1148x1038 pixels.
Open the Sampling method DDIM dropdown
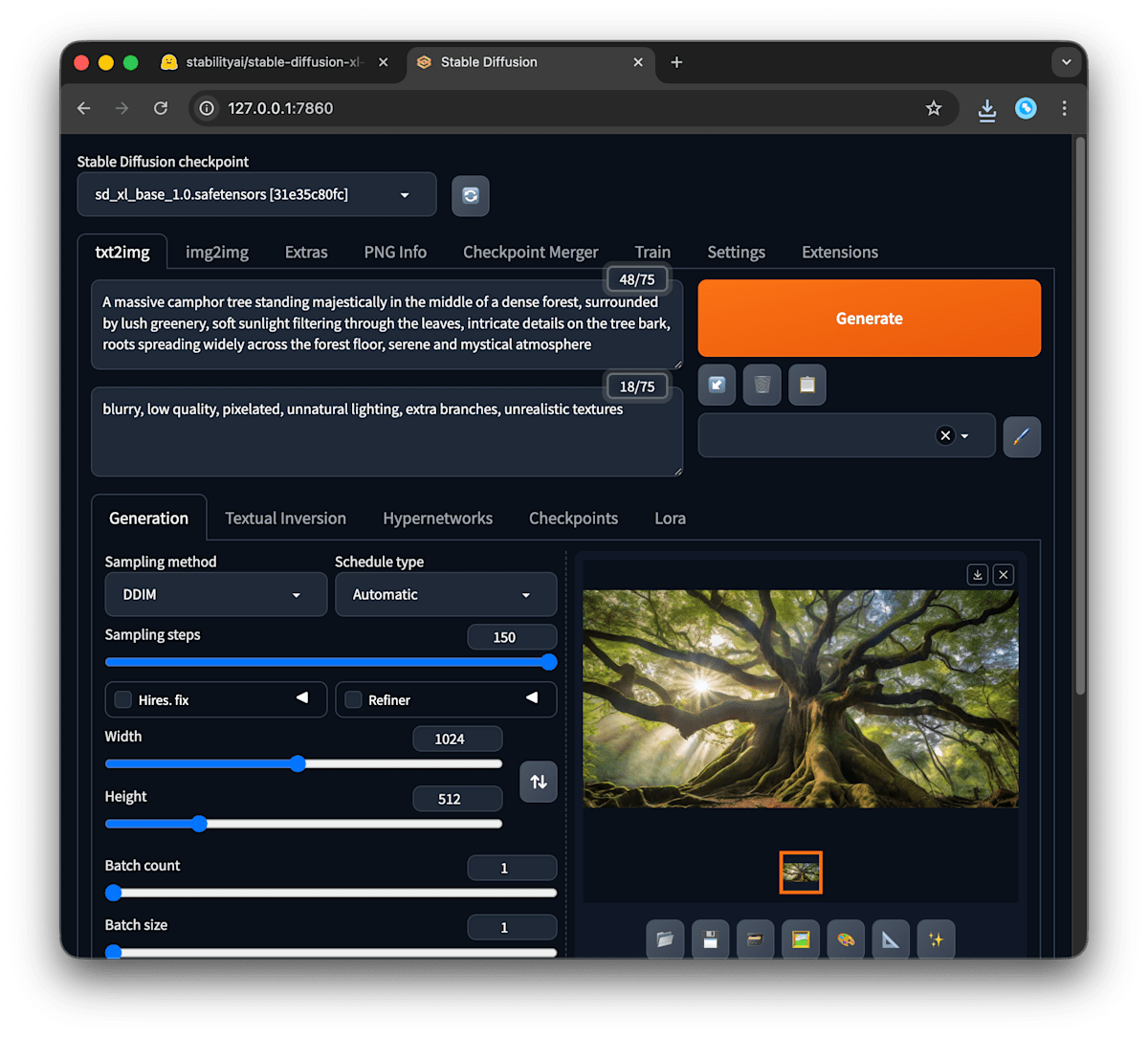pyautogui.click(x=215, y=594)
